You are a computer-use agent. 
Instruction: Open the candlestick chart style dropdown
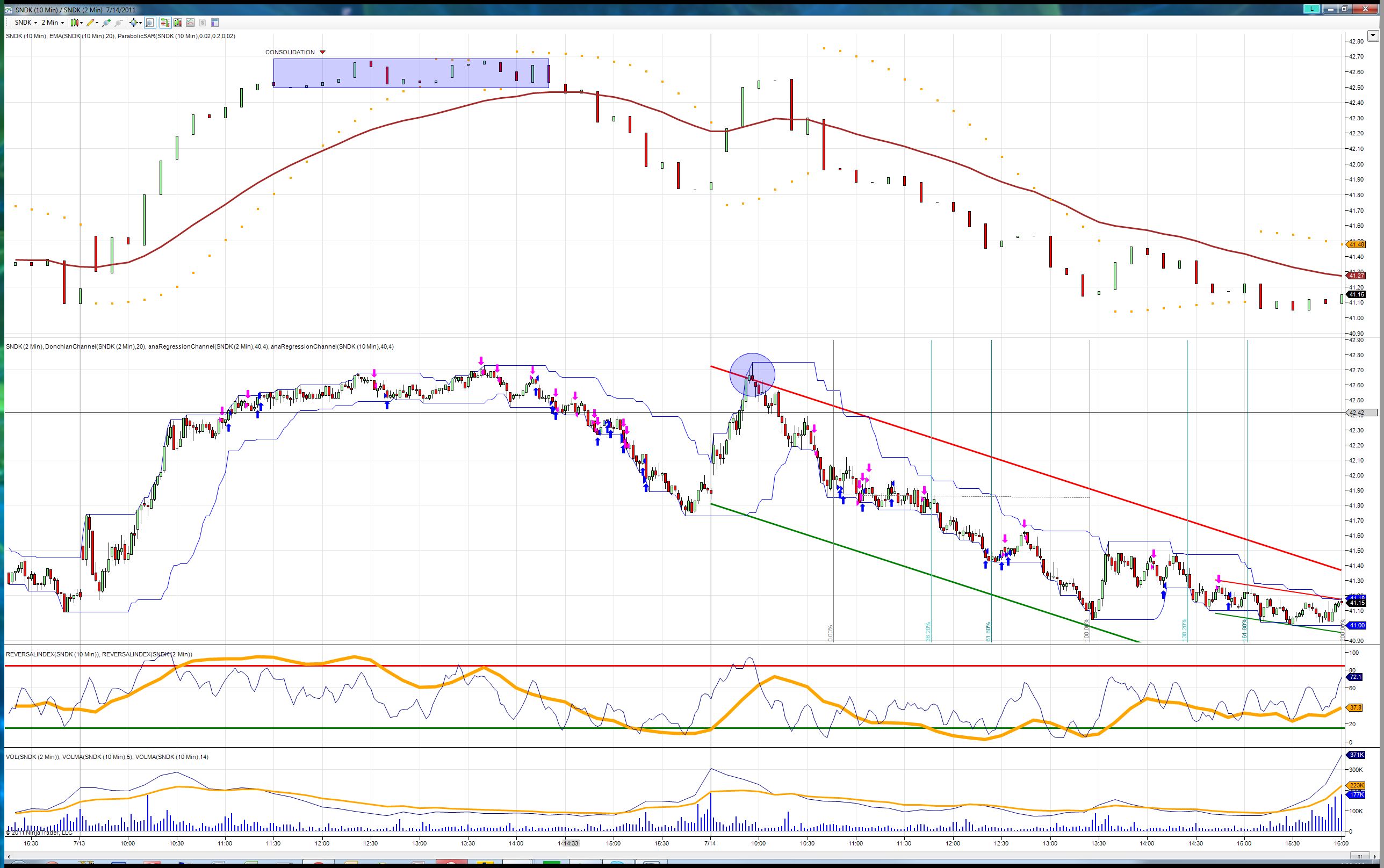click(x=76, y=23)
